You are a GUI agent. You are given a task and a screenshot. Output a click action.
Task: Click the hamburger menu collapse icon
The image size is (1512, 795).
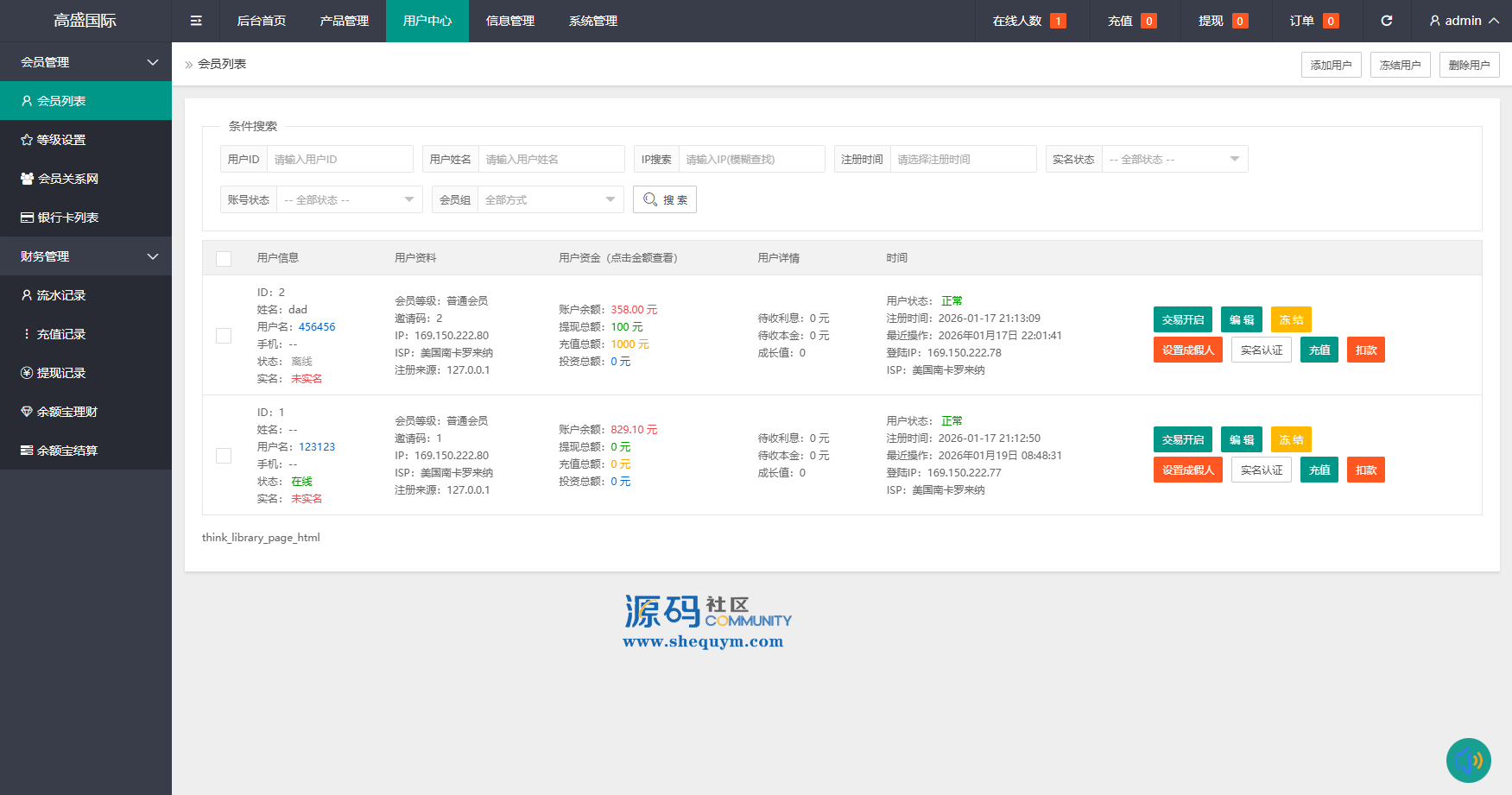[196, 21]
